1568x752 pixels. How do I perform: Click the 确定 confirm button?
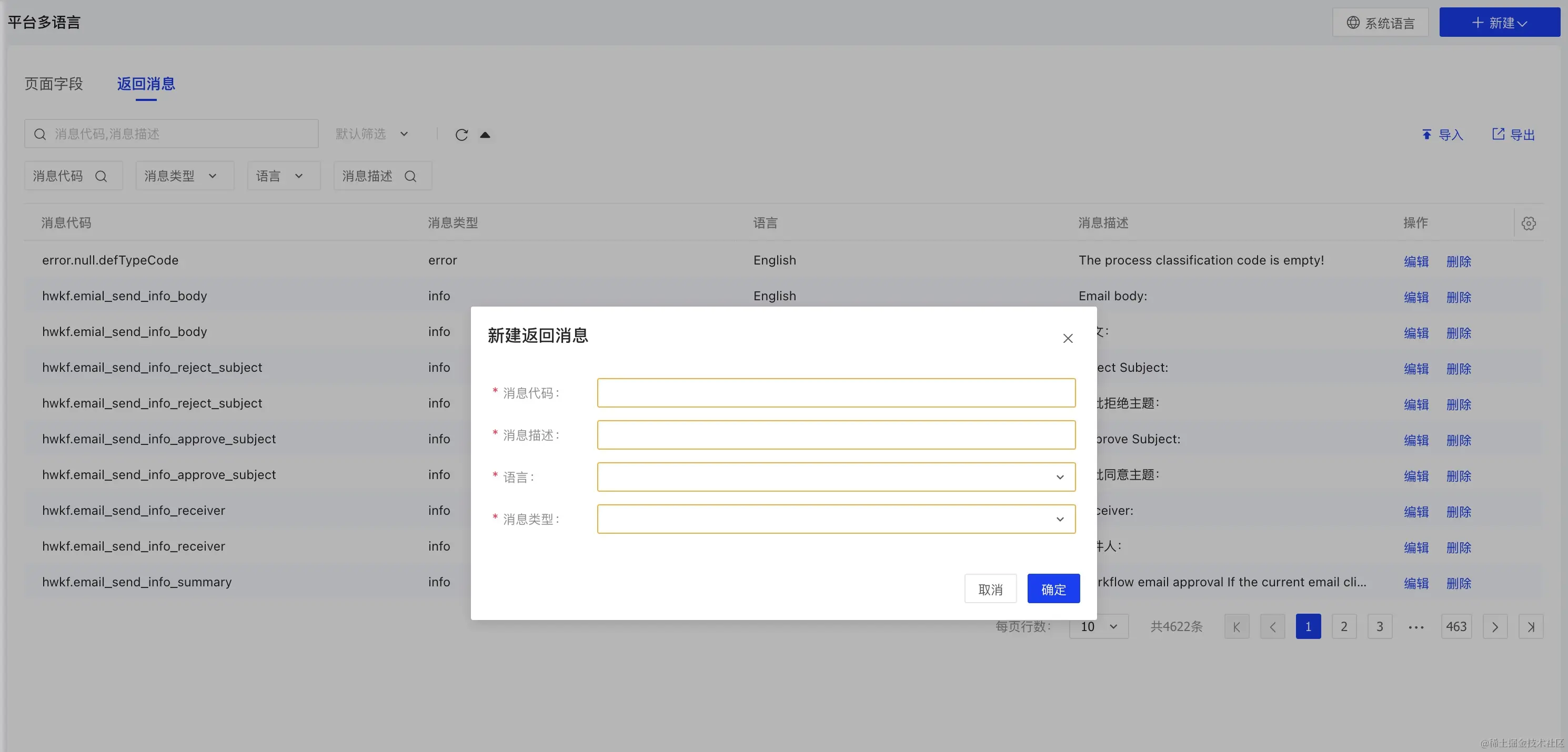(1053, 589)
